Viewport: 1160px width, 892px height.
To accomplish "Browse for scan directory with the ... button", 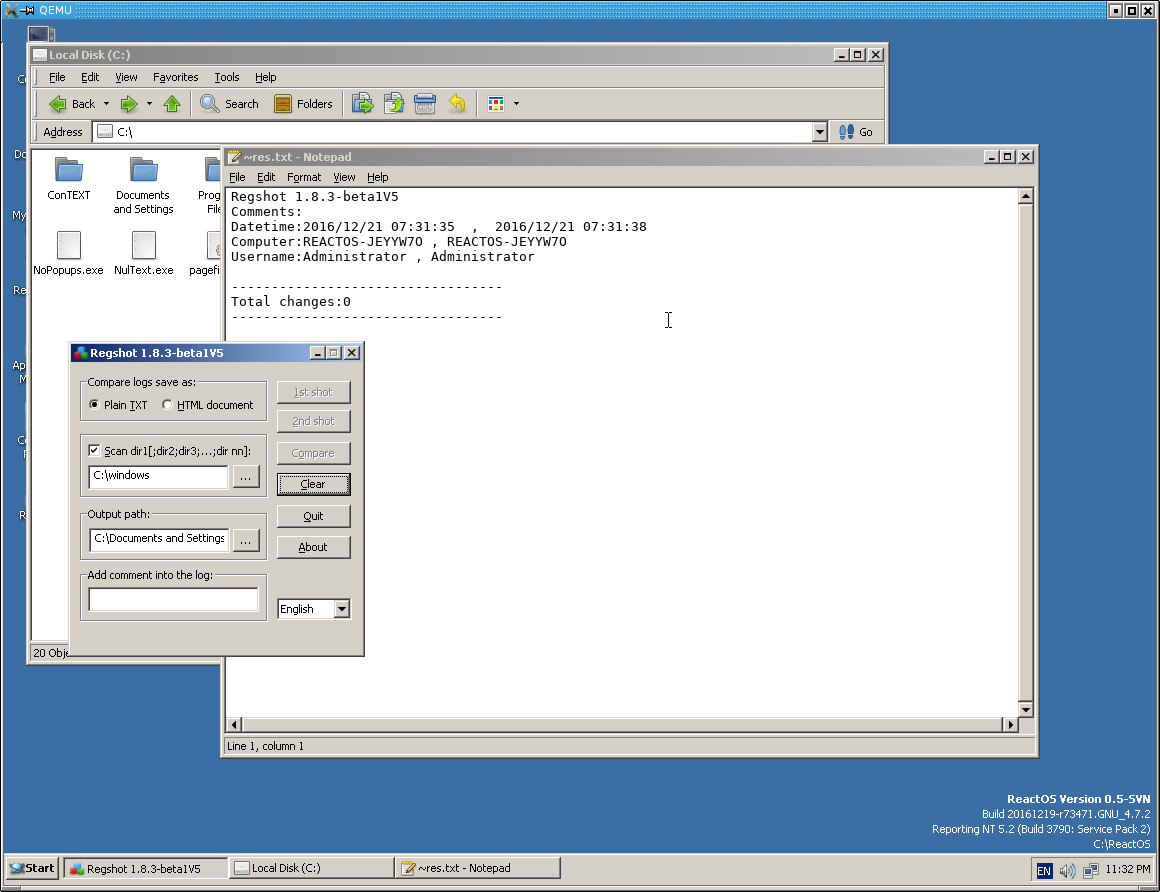I will click(246, 477).
